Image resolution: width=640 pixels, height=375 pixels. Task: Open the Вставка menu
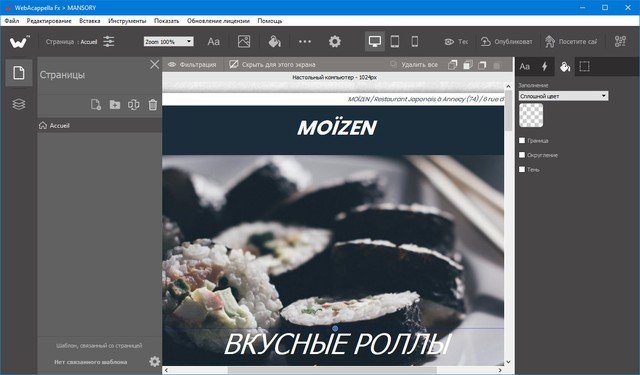coord(90,21)
